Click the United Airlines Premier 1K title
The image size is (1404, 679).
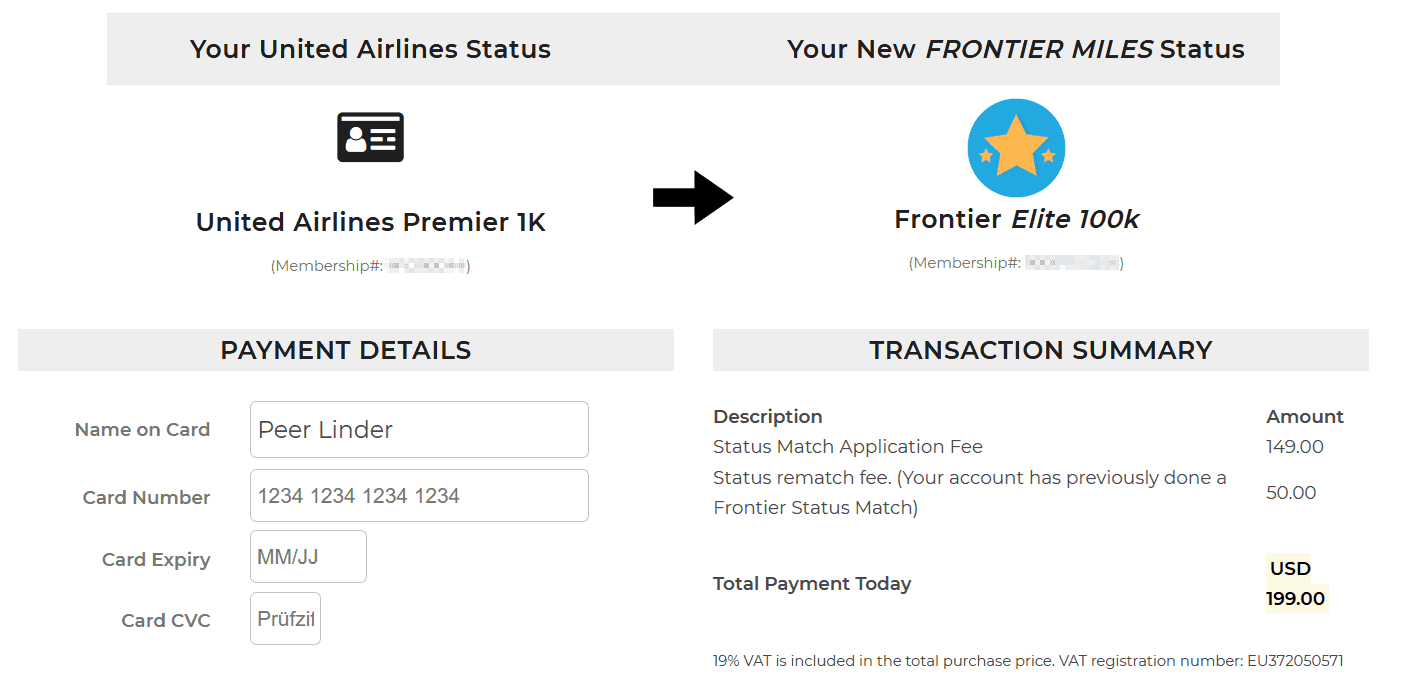(x=370, y=222)
